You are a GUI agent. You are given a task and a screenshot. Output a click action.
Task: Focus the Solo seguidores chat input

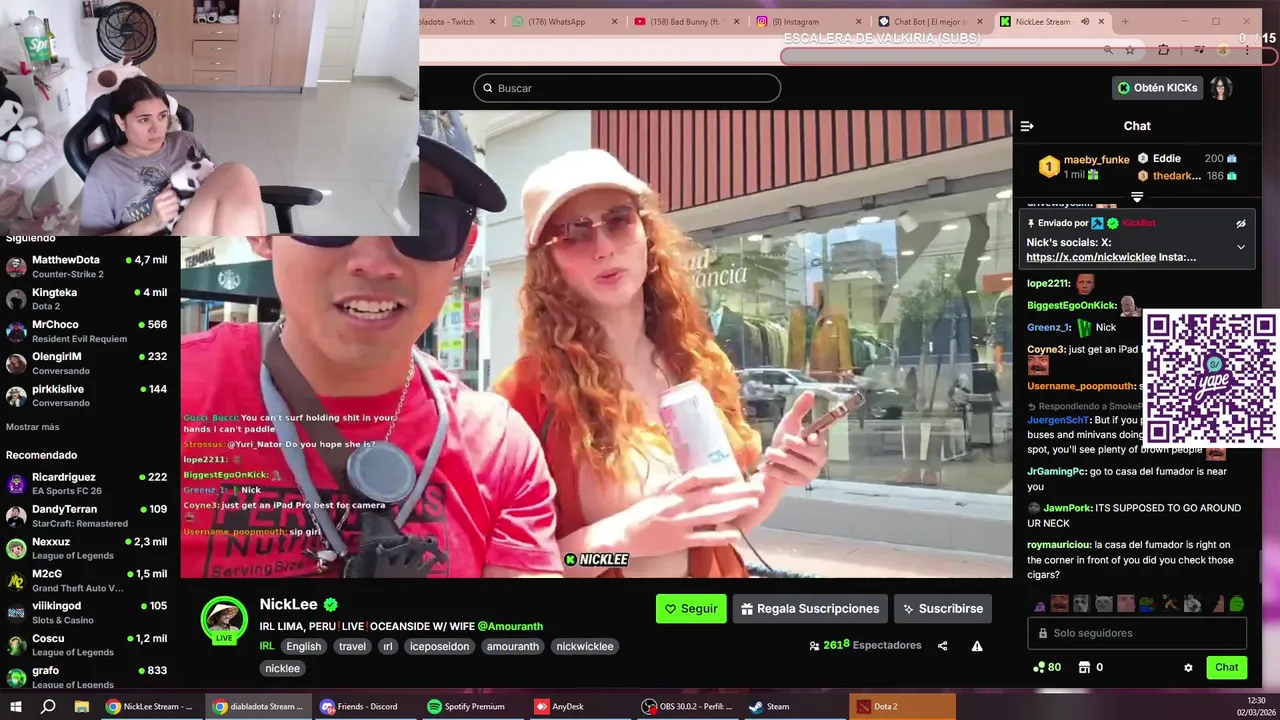point(1137,633)
